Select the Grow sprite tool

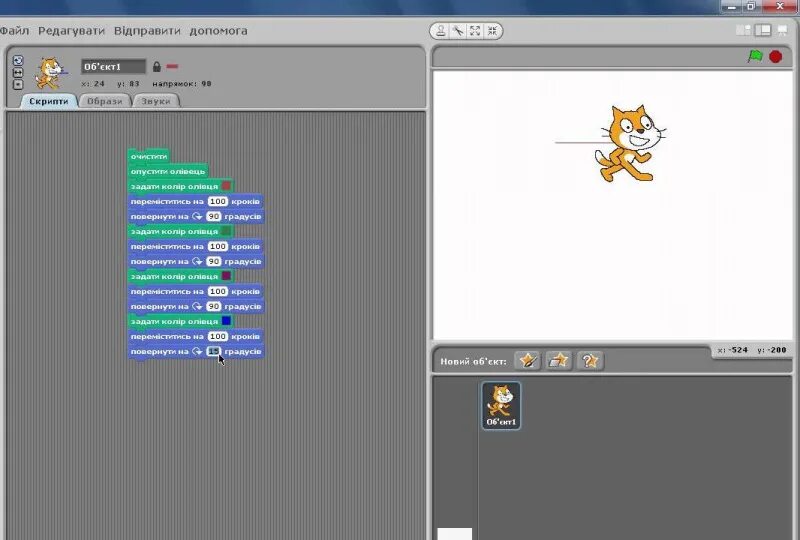pyautogui.click(x=475, y=31)
